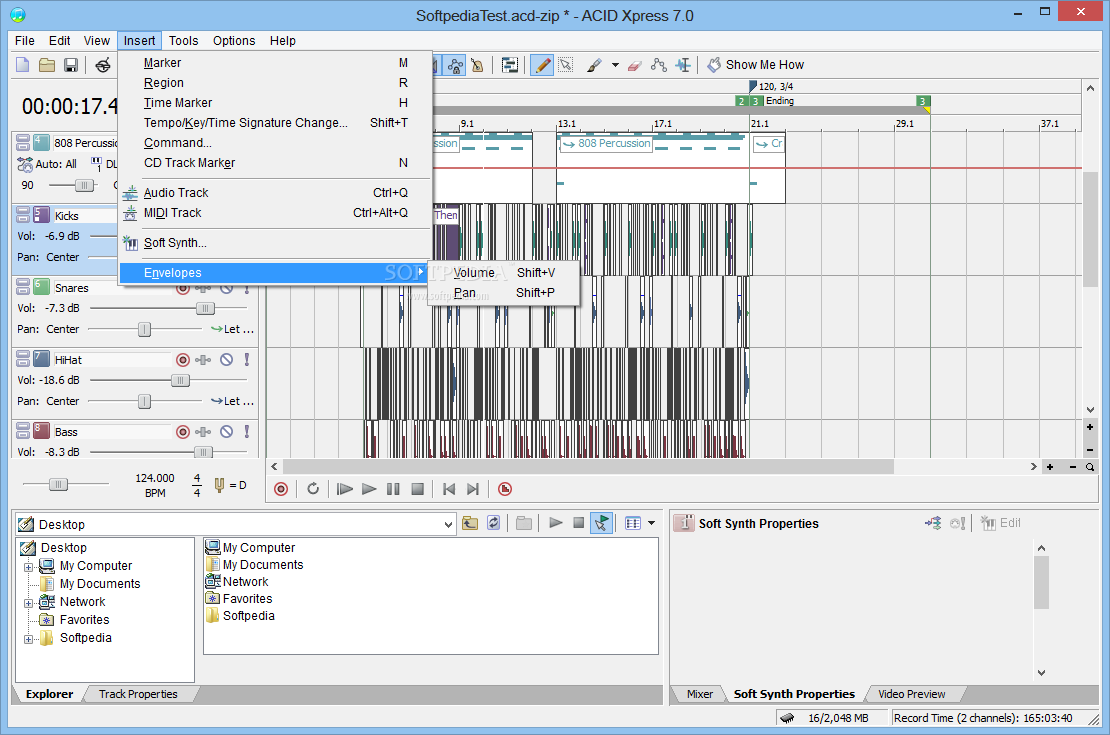Select the Erase tool
This screenshot has width=1110, height=735.
(635, 65)
